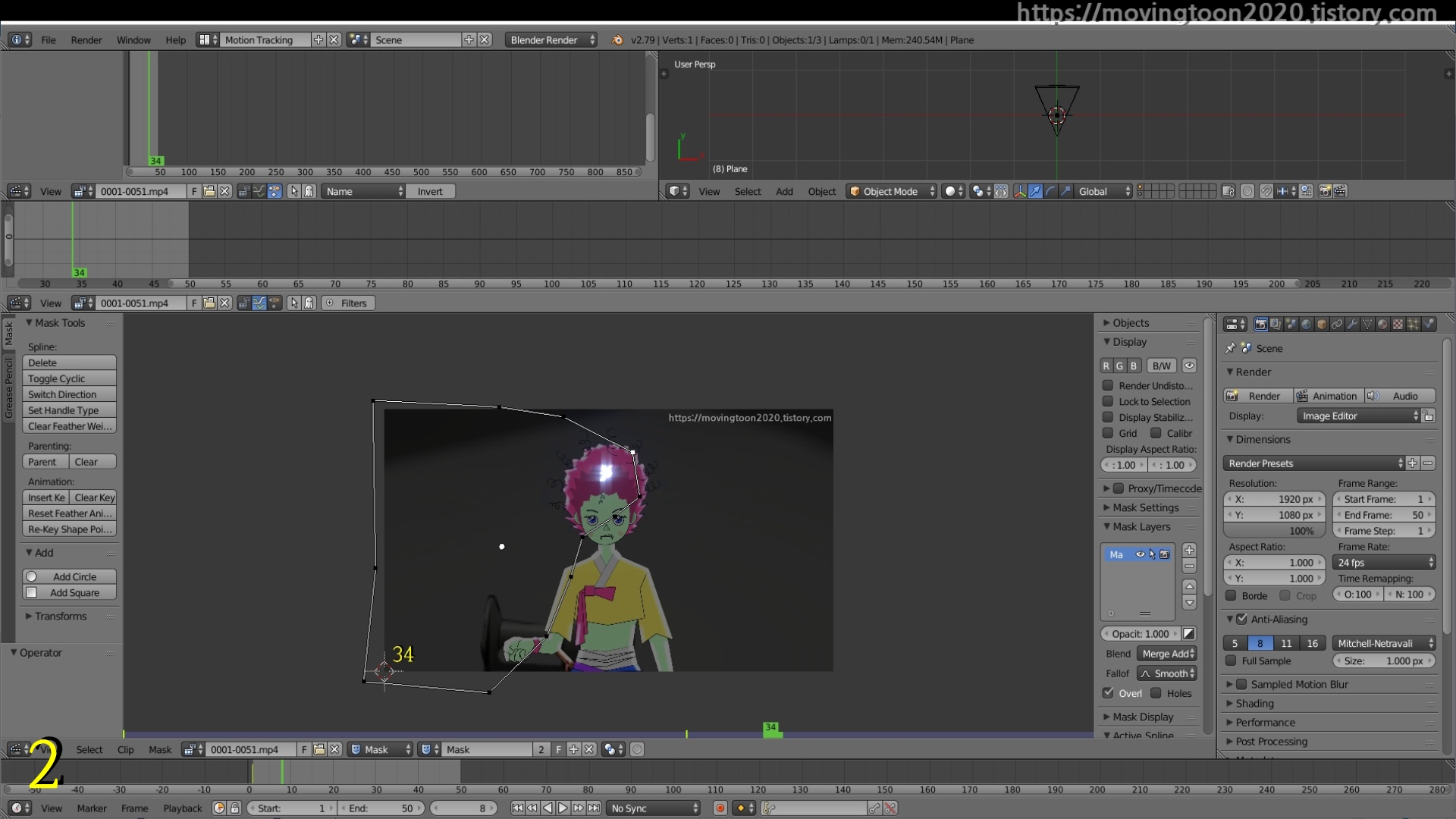Click the Play Animation button in timeline
Viewport: 1456px width, 819px height.
tap(563, 808)
